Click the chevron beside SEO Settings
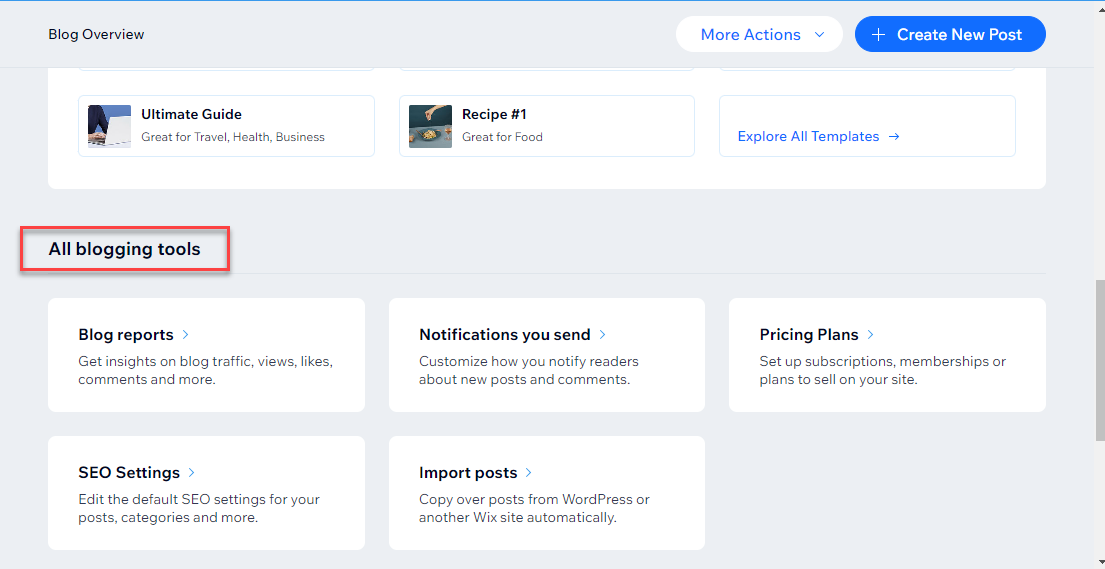Viewport: 1105px width, 569px height. pos(192,473)
